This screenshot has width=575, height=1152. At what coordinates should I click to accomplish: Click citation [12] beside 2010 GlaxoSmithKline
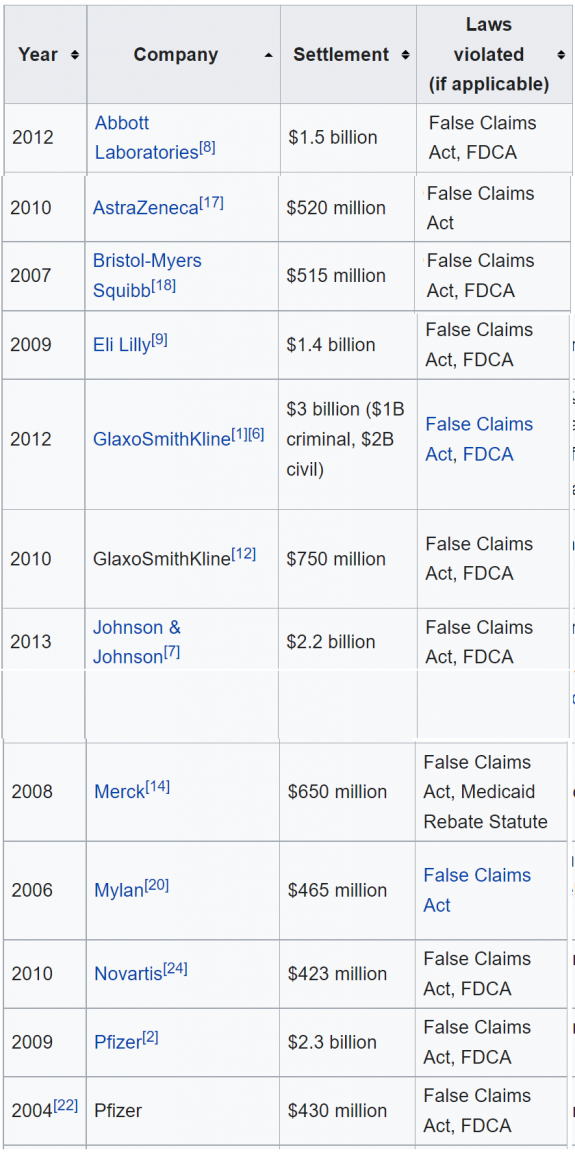244,553
